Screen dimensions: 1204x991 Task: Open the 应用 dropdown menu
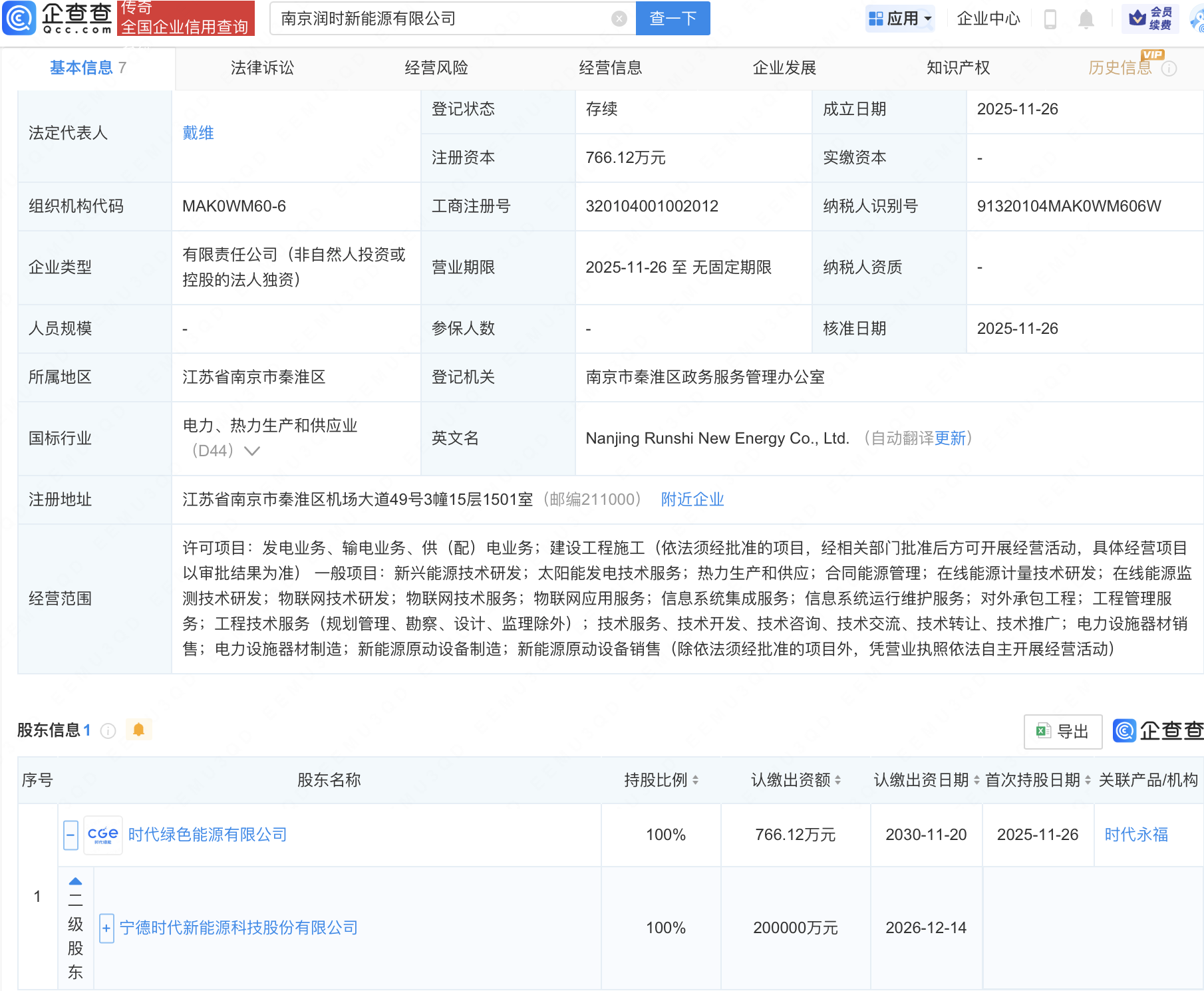(x=901, y=19)
